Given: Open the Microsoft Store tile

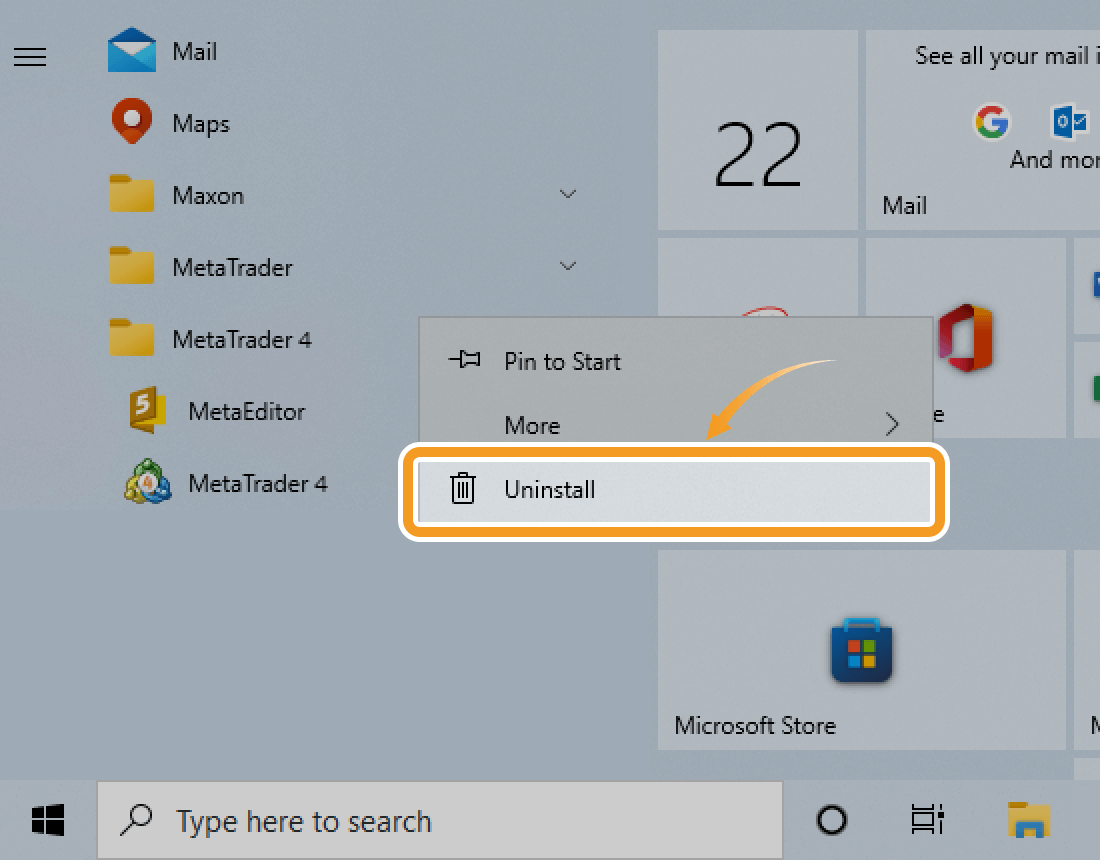Looking at the screenshot, I should [861, 650].
